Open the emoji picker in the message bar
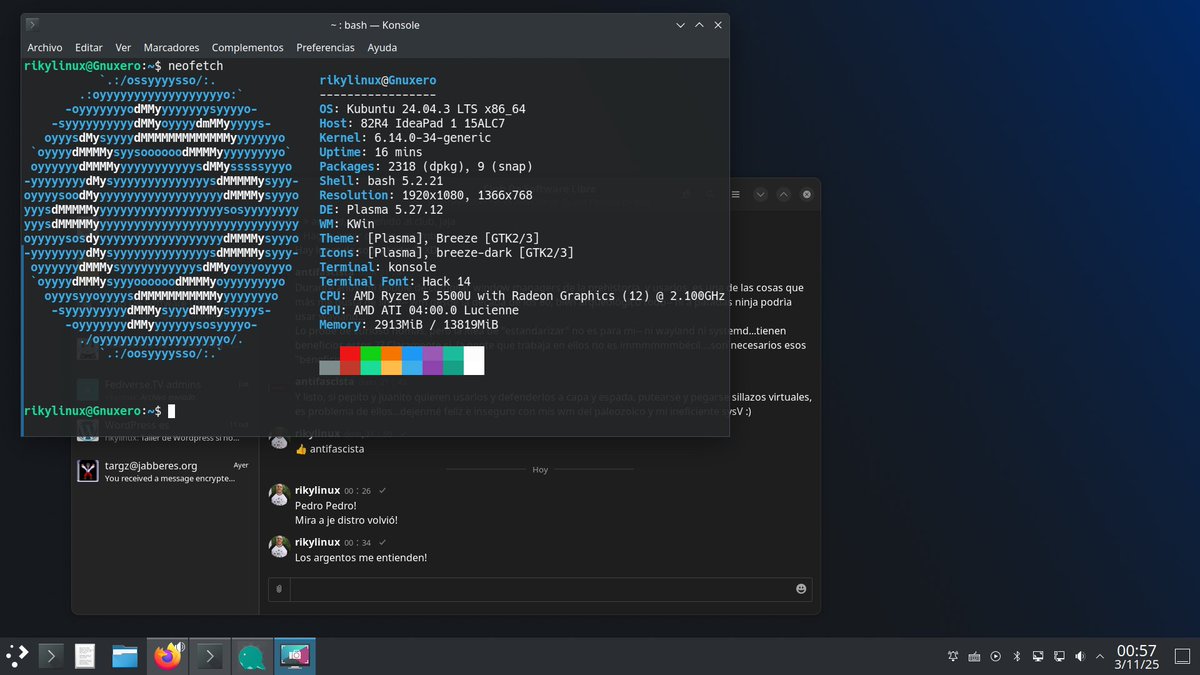Screen dimensions: 1200x675 [x=800, y=589]
